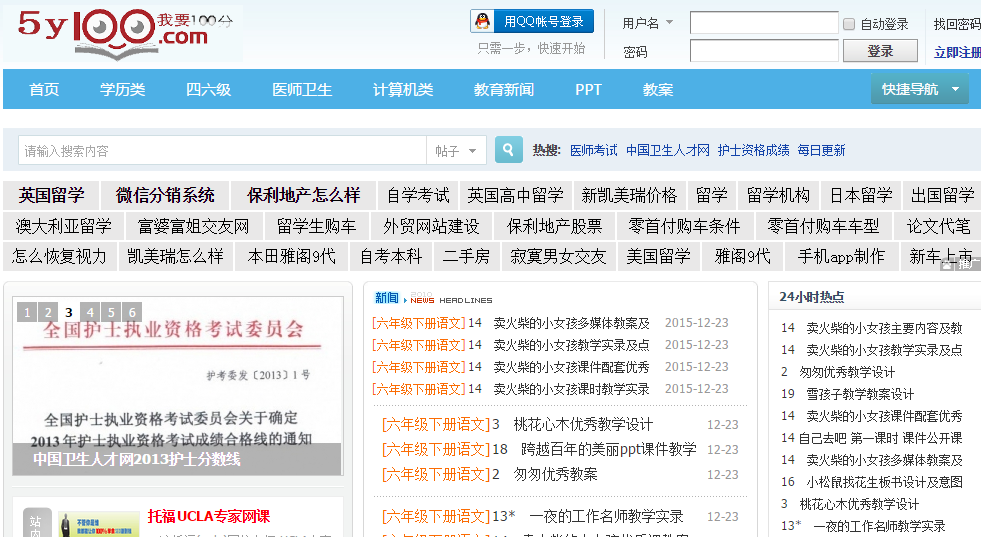Viewport: 981px width, 537px height.
Task: Focus the 请输入搜索内容 search field
Action: pos(222,151)
